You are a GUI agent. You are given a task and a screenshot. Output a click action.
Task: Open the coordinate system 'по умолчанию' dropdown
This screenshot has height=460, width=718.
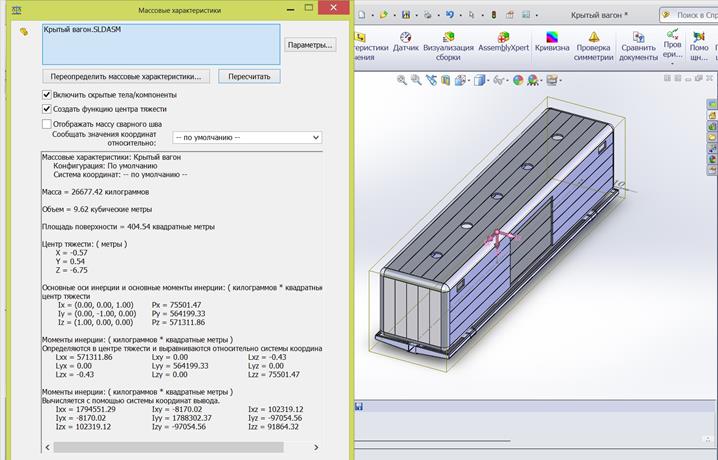tap(246, 137)
